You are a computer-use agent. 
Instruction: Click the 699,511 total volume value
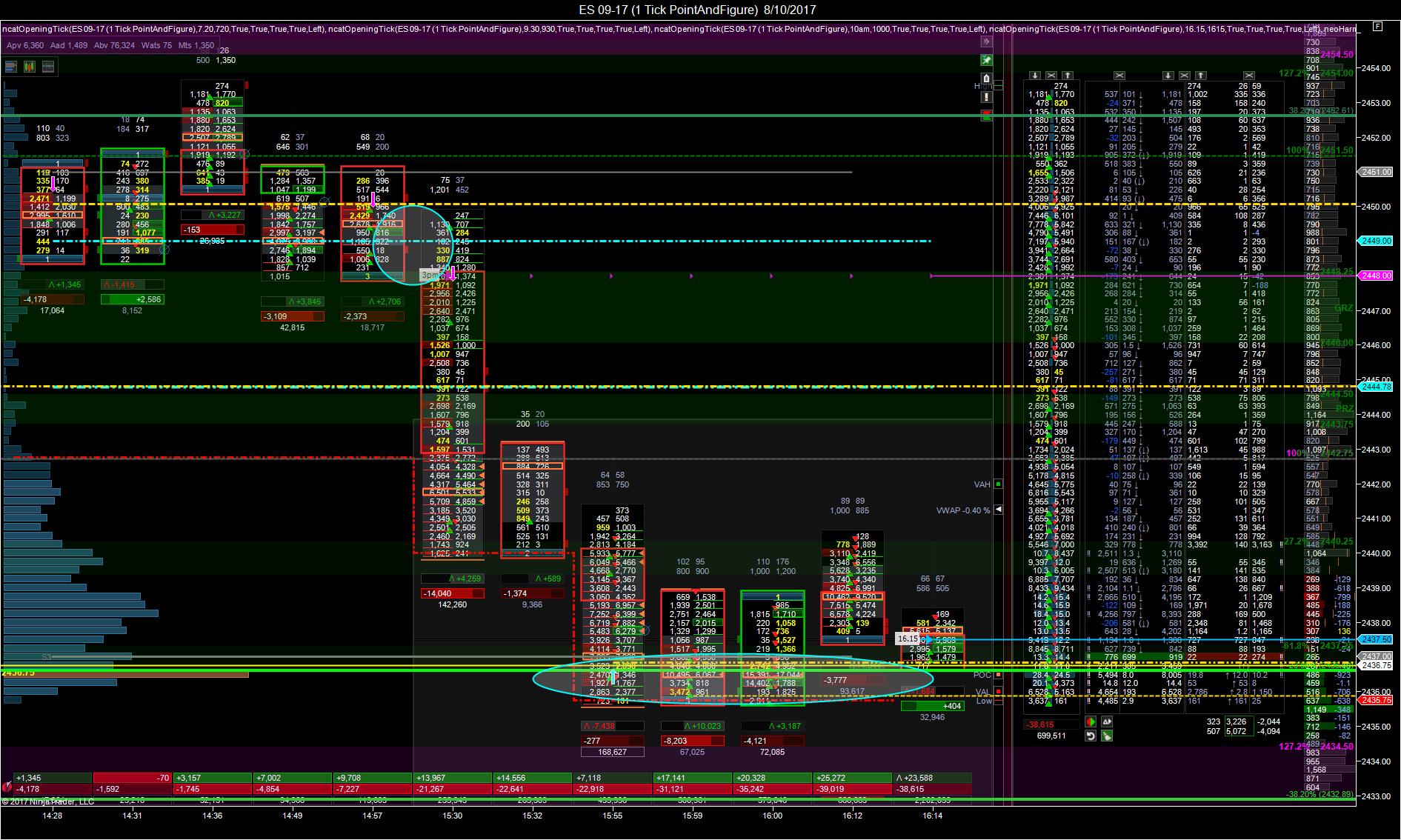pos(1051,736)
